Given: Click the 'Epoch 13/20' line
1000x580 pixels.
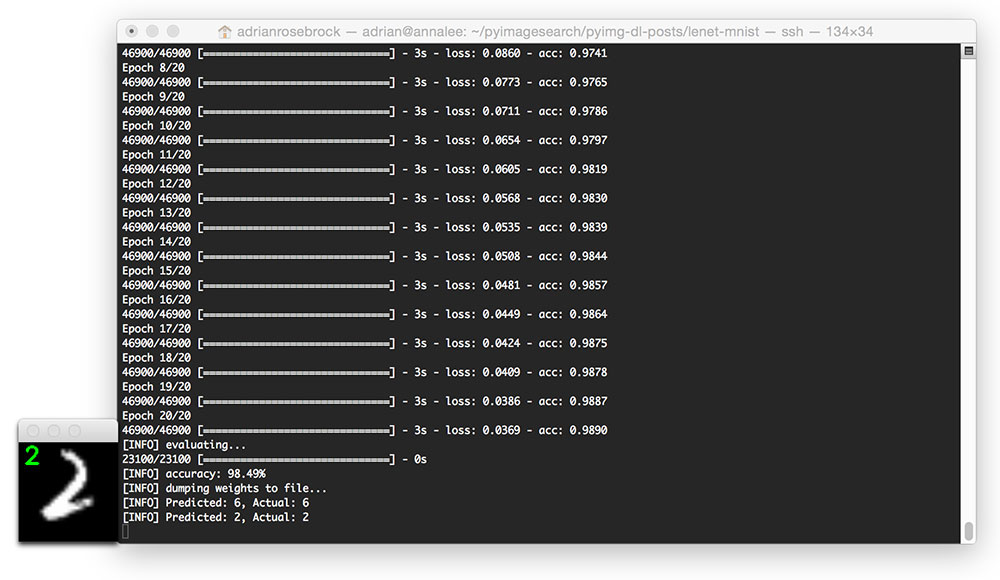Looking at the screenshot, I should (156, 212).
